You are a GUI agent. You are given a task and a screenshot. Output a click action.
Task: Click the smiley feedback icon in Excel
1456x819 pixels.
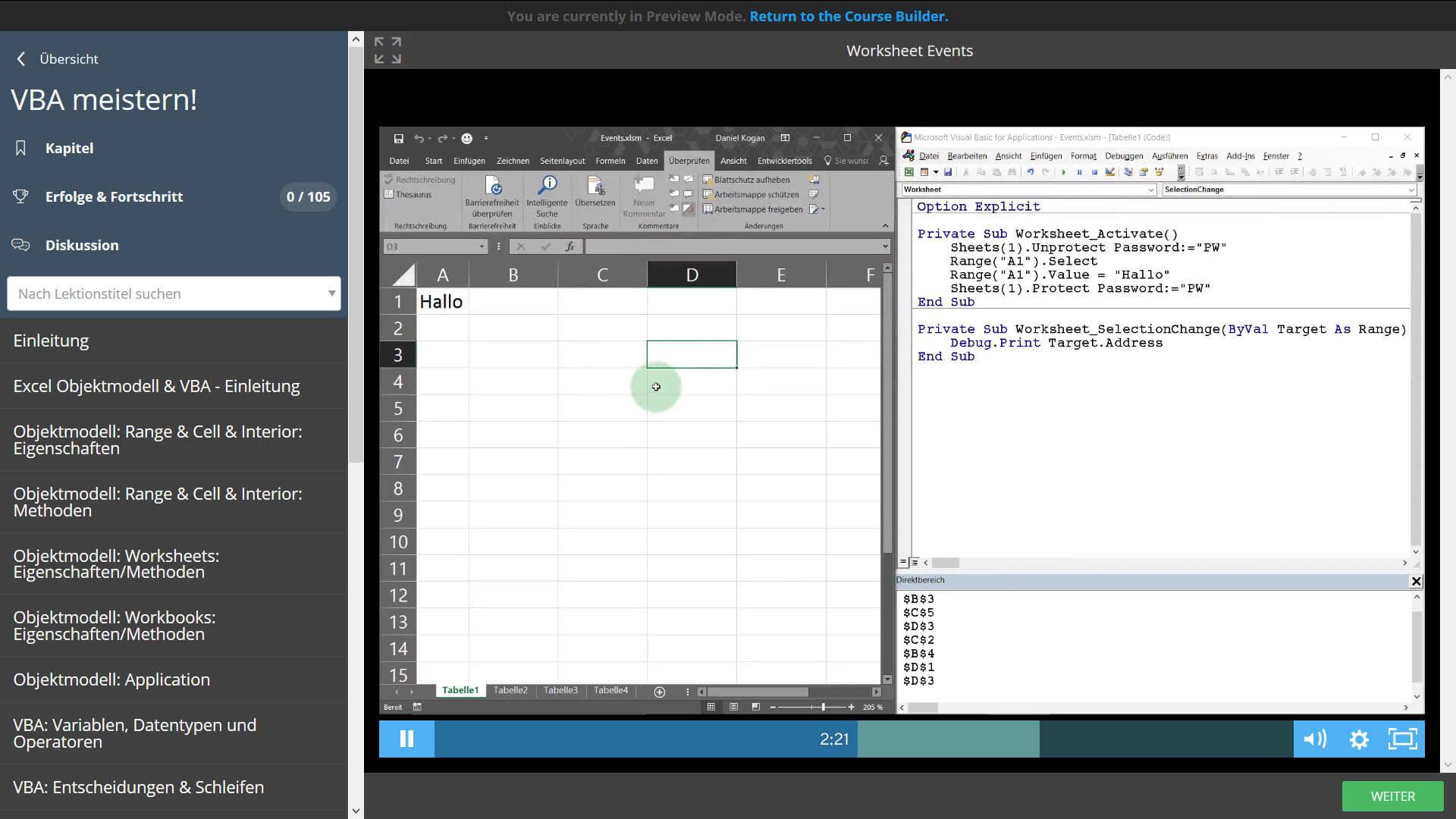(x=467, y=138)
